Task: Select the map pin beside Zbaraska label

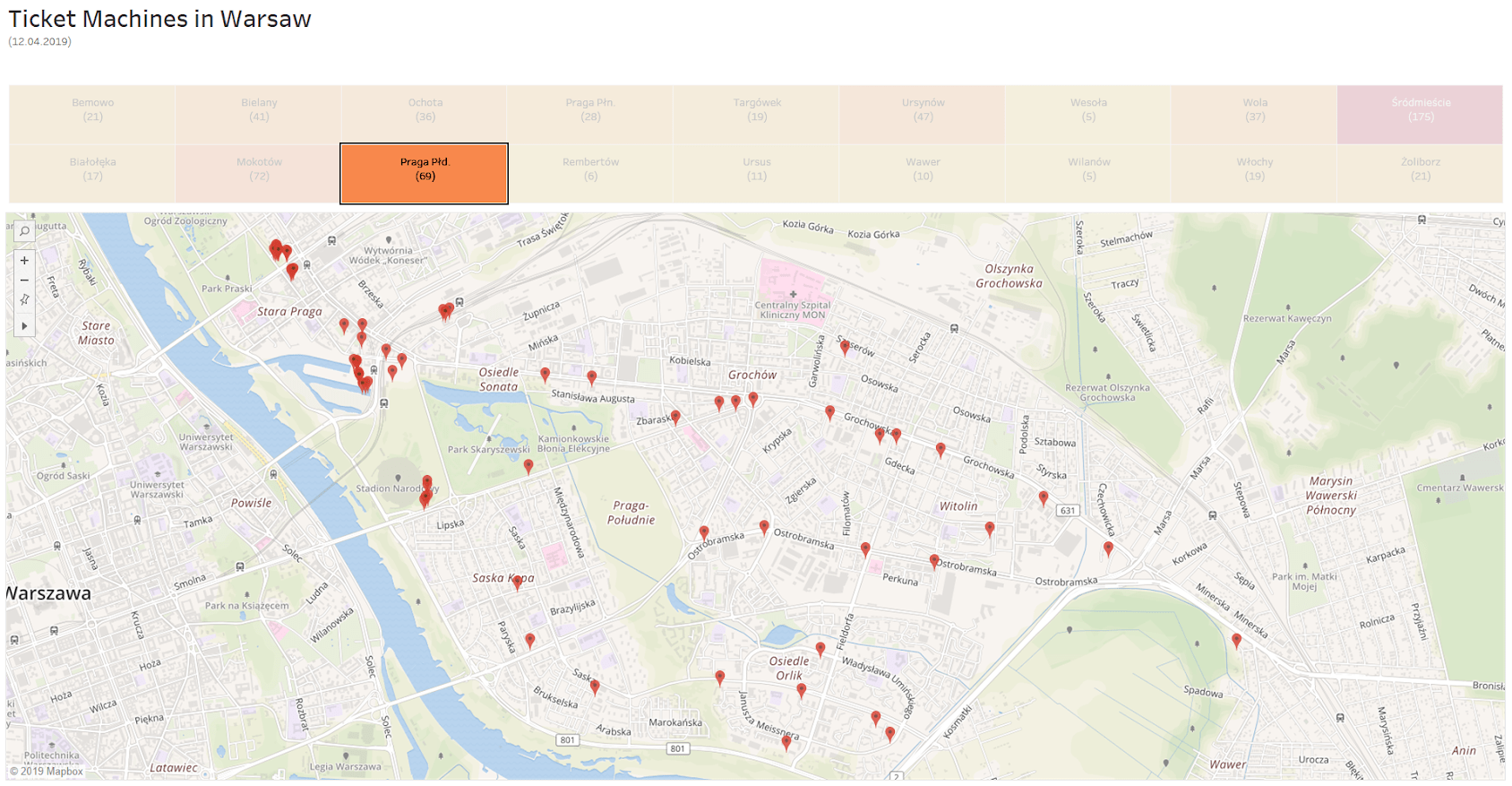Action: click(675, 417)
